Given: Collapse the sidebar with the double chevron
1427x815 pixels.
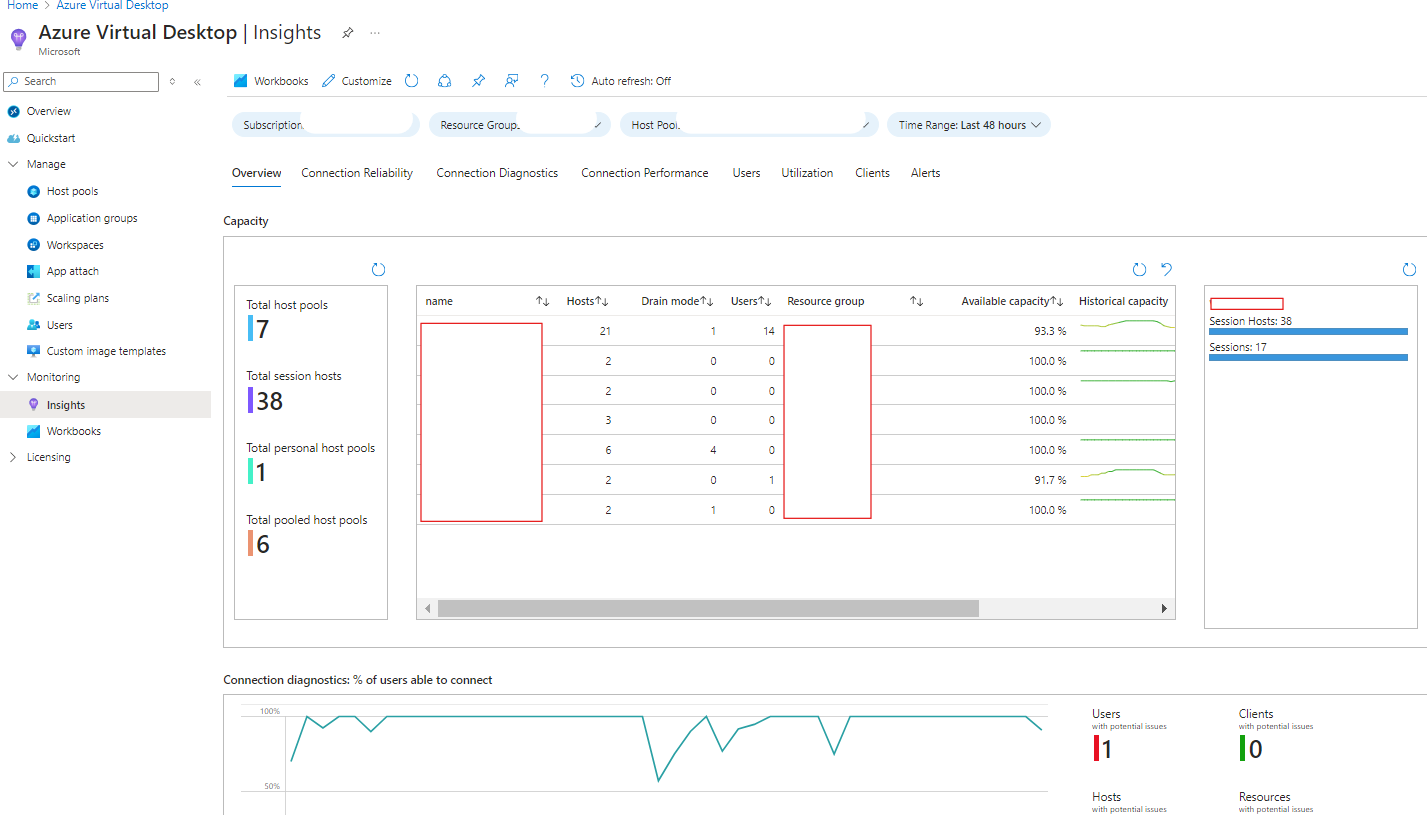Looking at the screenshot, I should click(197, 82).
